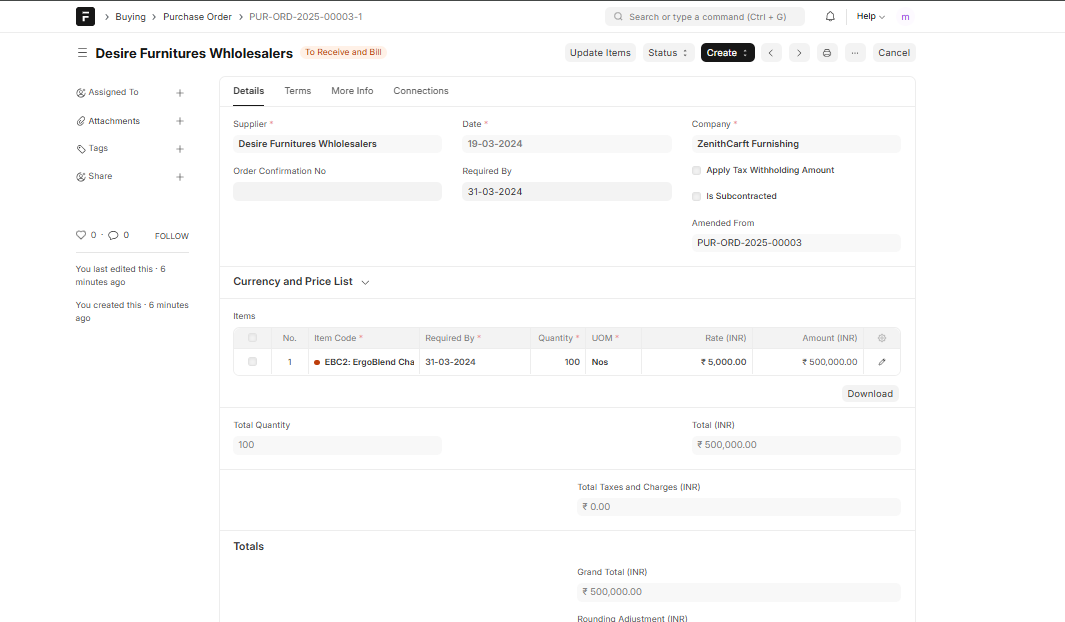Click the item quantity 100 cell
1065x622 pixels.
click(558, 362)
